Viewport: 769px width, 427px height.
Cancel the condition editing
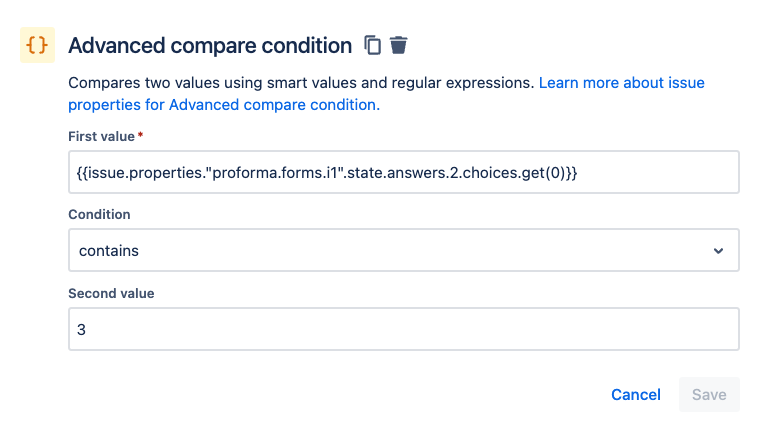[x=636, y=395]
